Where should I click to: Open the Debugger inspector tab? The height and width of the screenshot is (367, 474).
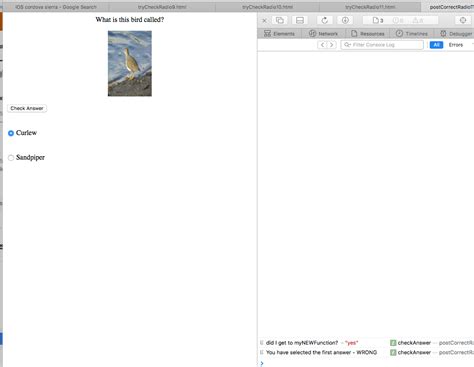[456, 34]
